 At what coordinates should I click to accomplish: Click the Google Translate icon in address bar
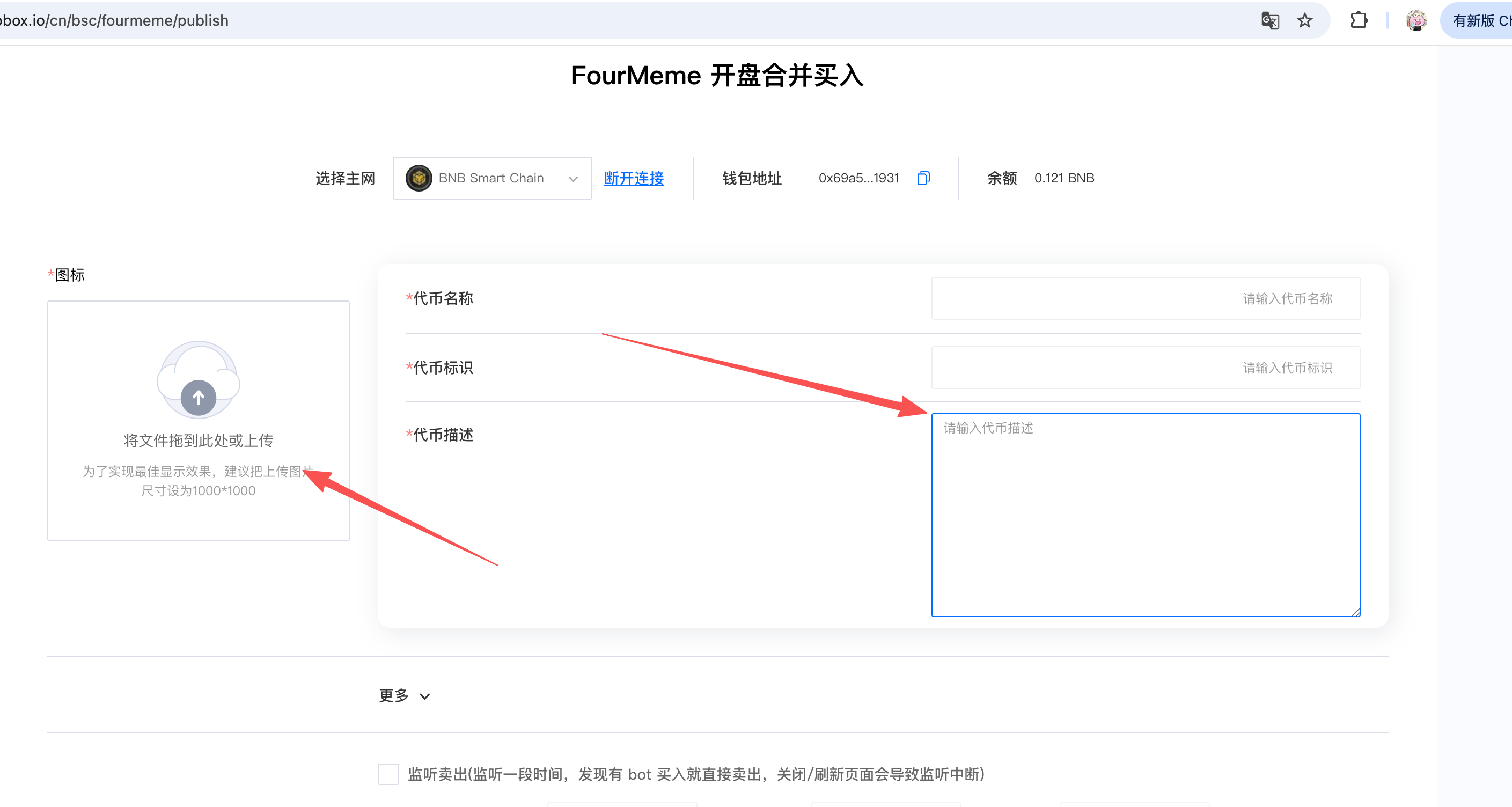tap(1269, 20)
